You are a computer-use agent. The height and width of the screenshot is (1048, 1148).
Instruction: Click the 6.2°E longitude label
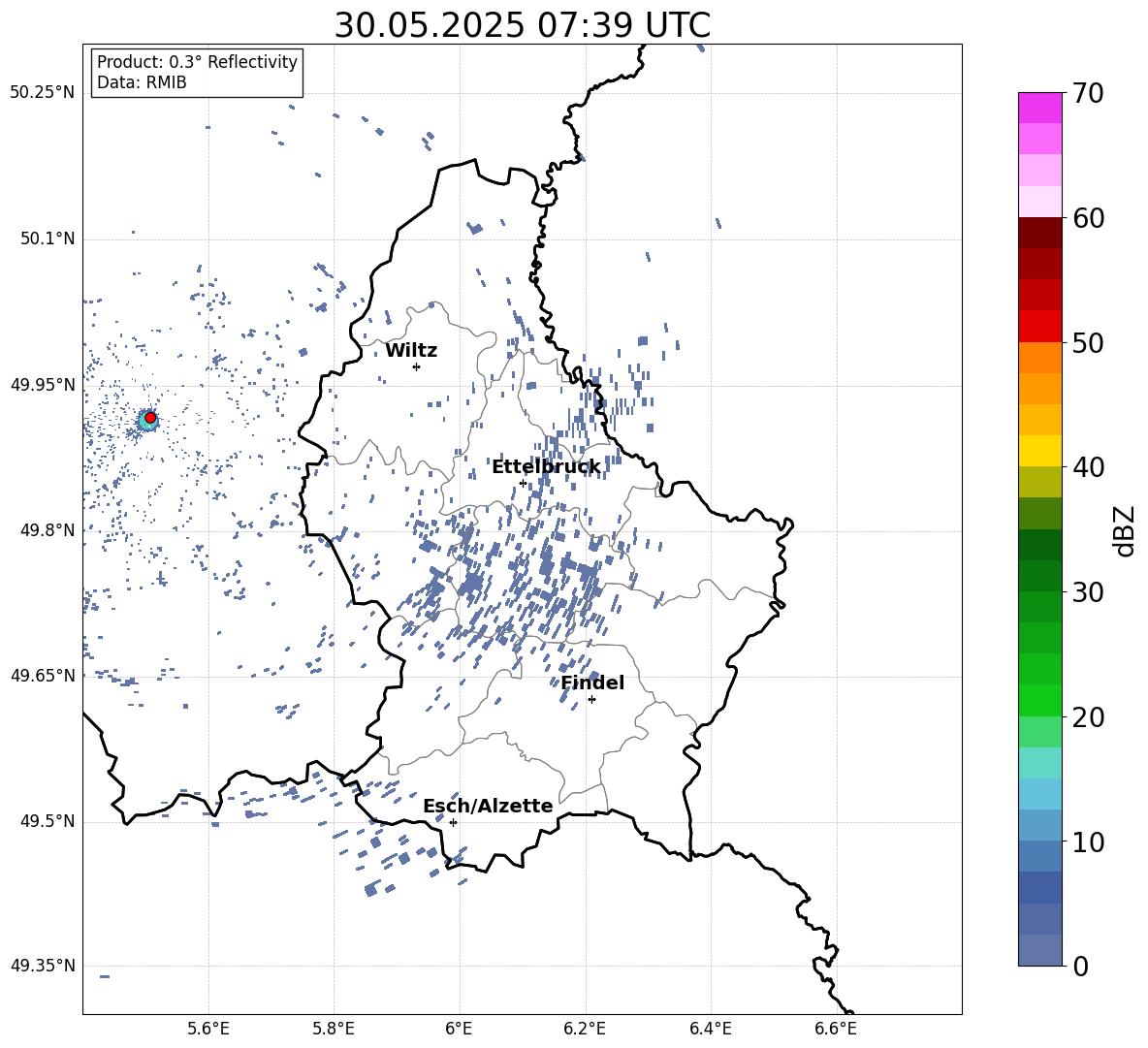(x=585, y=1029)
